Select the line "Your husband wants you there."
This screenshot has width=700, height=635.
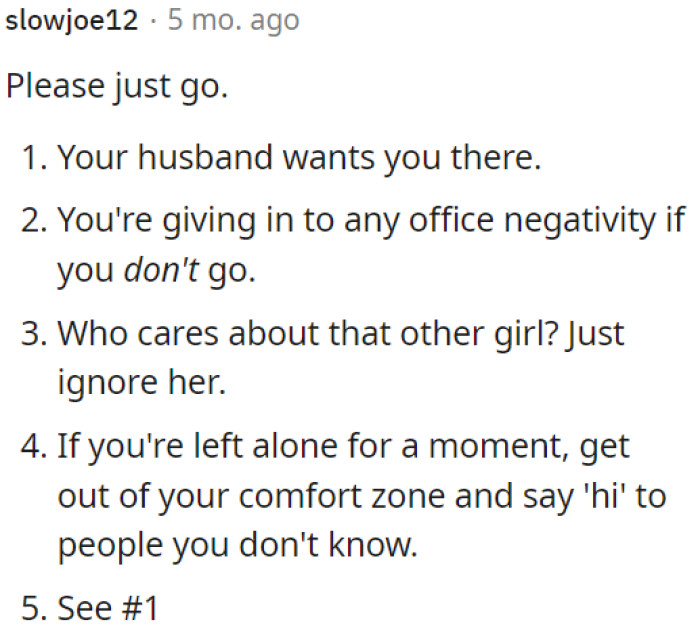299,158
